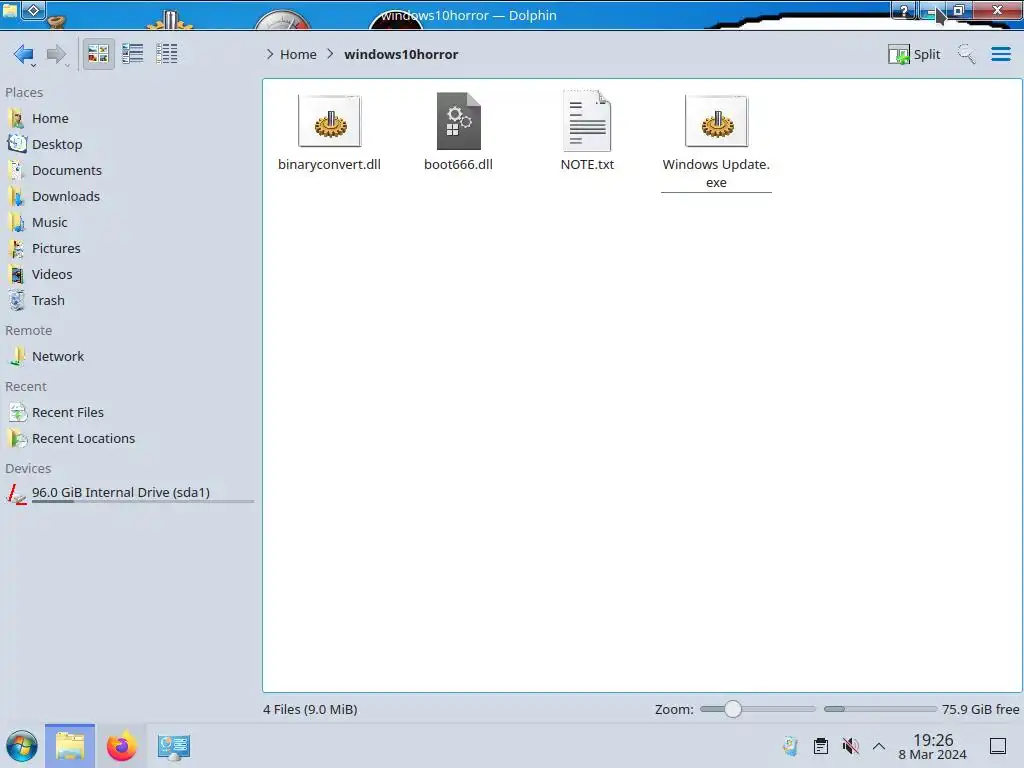Switch to Details view mode
The width and height of the screenshot is (1024, 768).
click(167, 54)
